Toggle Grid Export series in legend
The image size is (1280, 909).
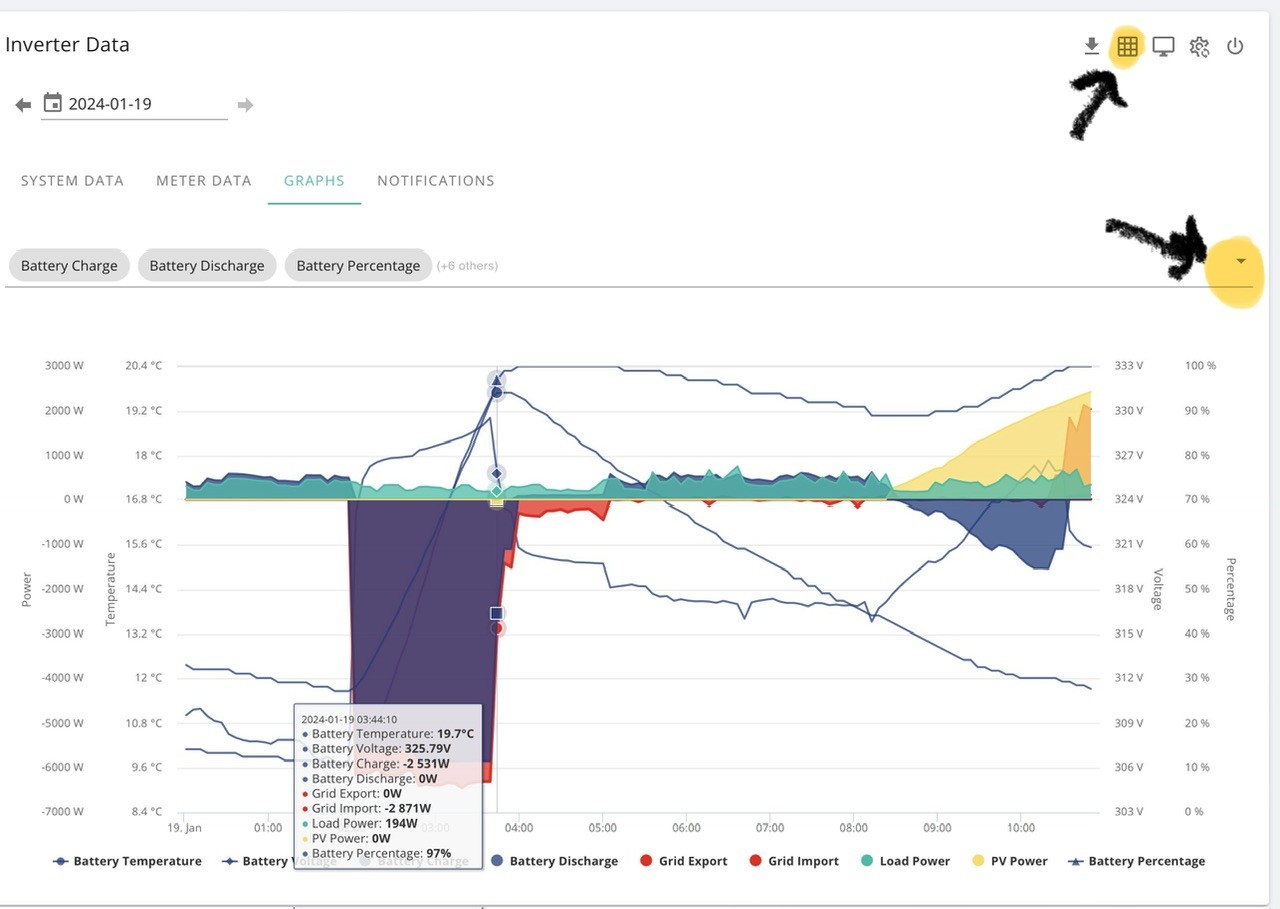pos(682,861)
